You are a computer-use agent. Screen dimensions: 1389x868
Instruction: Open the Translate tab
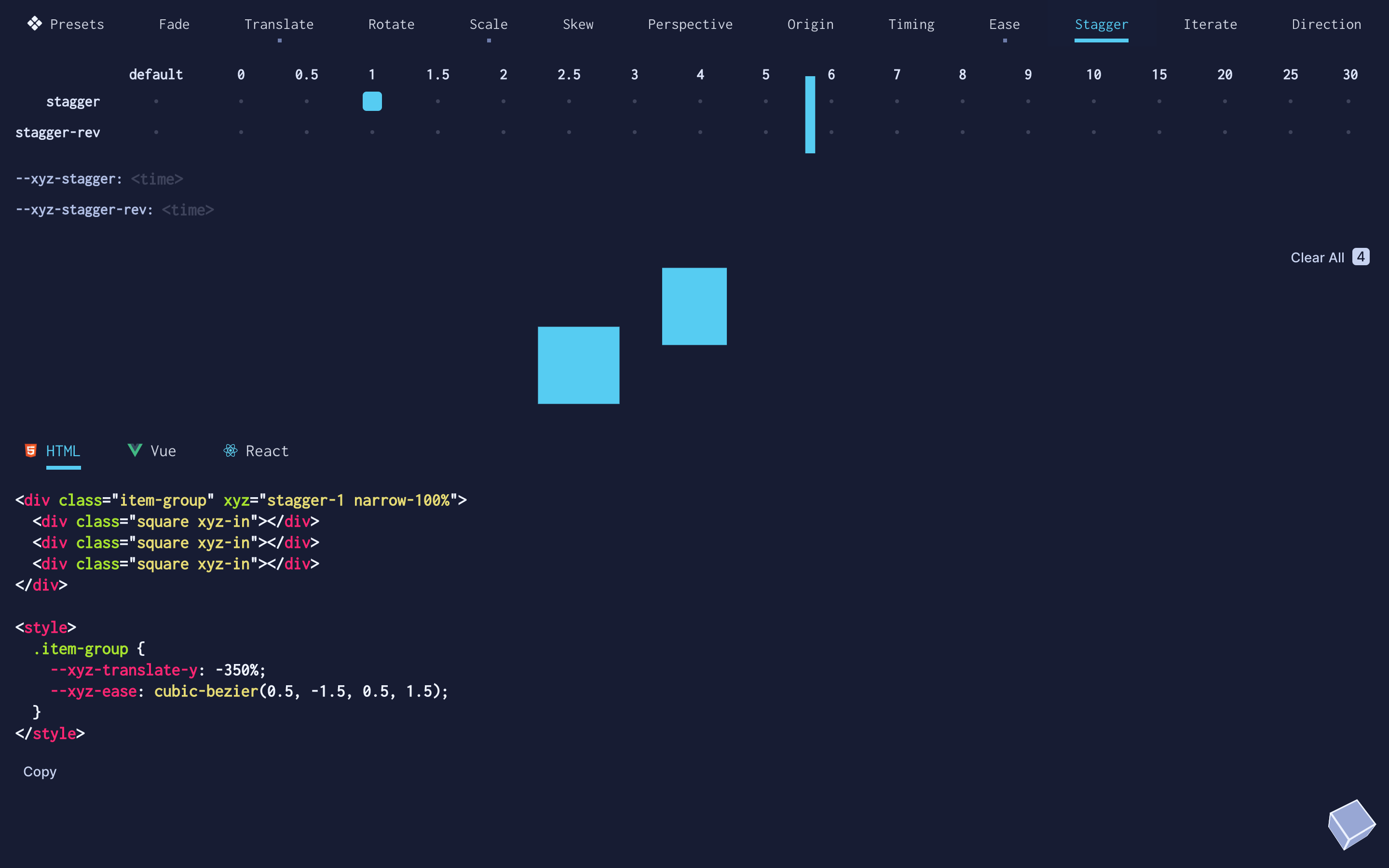(x=279, y=25)
